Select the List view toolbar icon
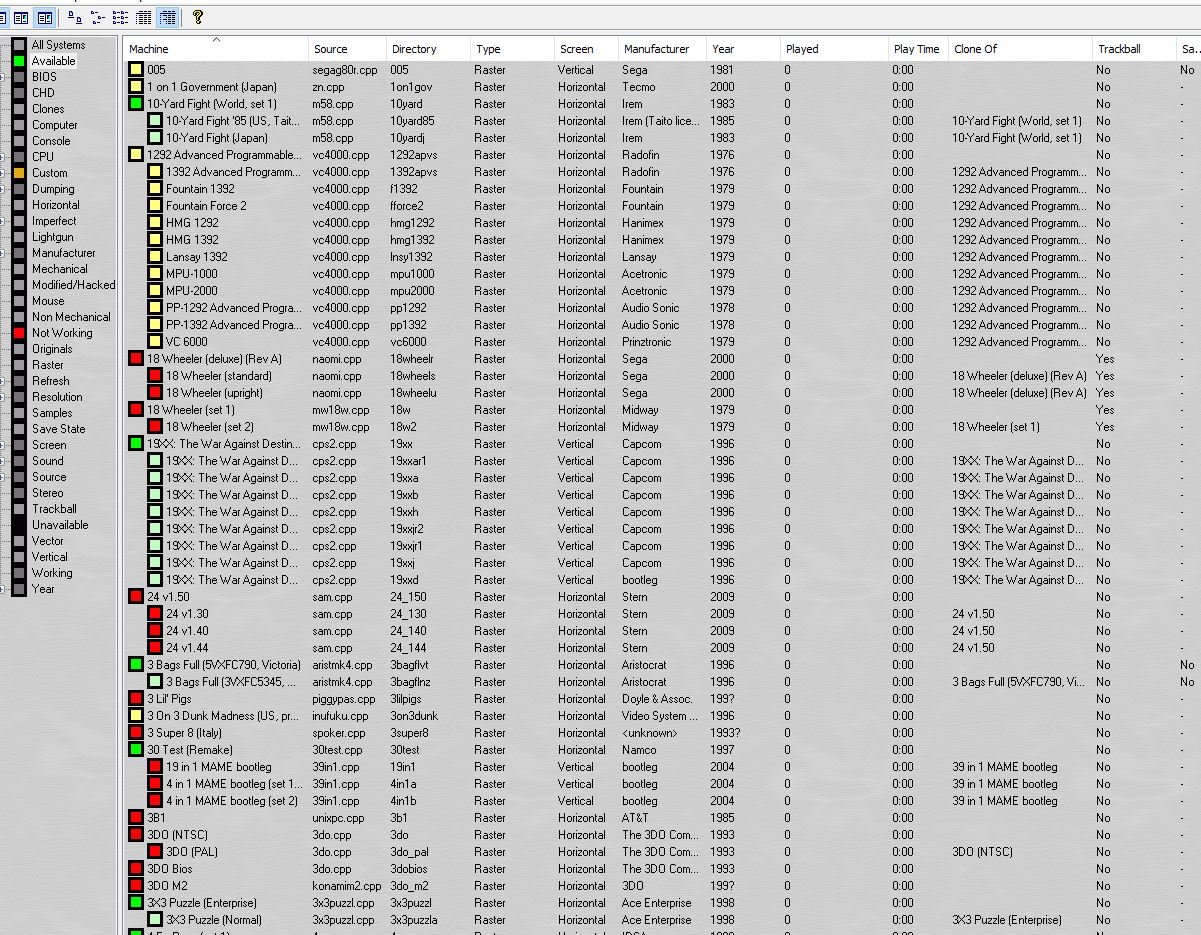 coord(121,17)
